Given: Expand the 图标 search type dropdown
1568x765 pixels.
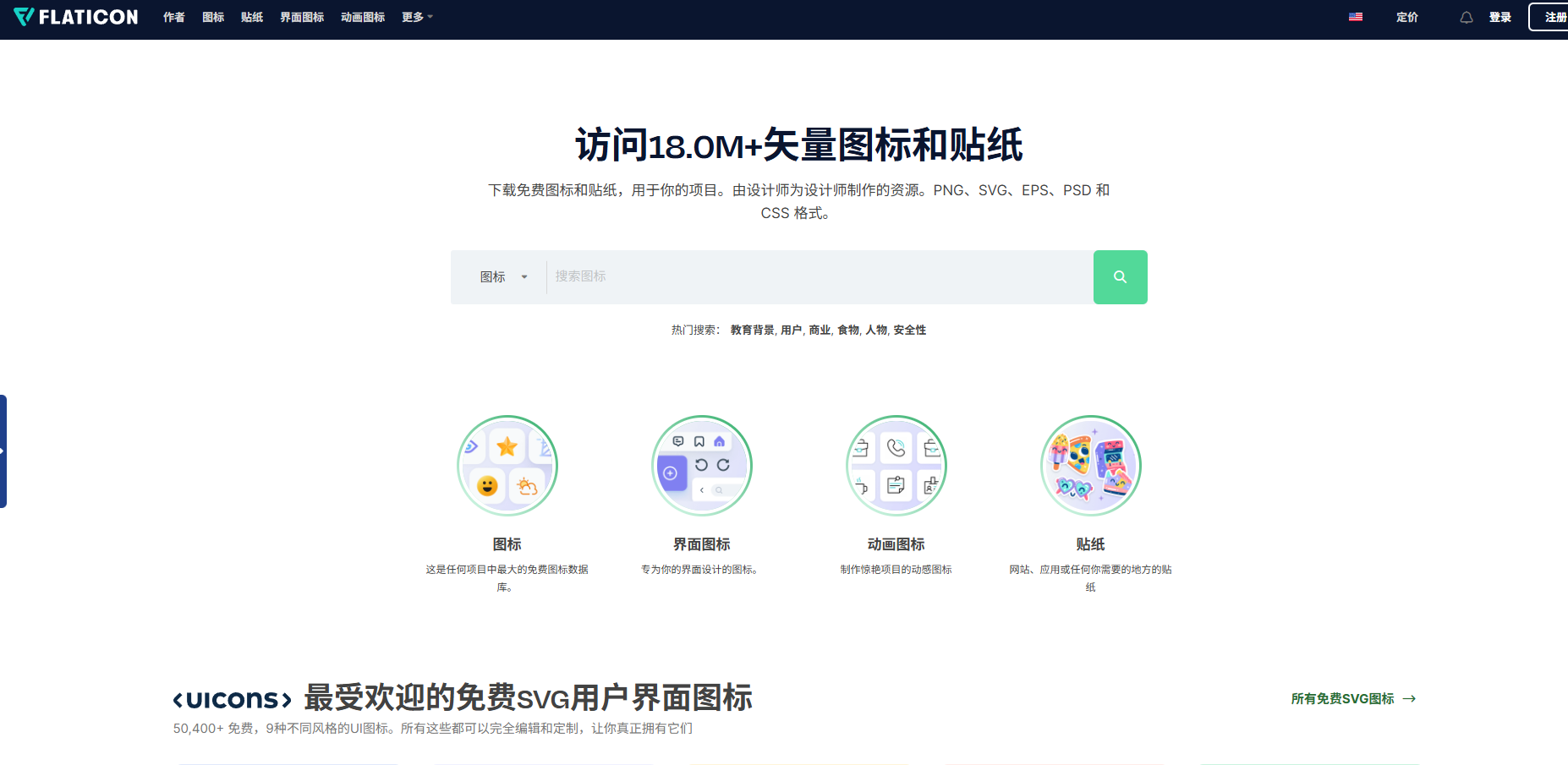Looking at the screenshot, I should pos(503,277).
